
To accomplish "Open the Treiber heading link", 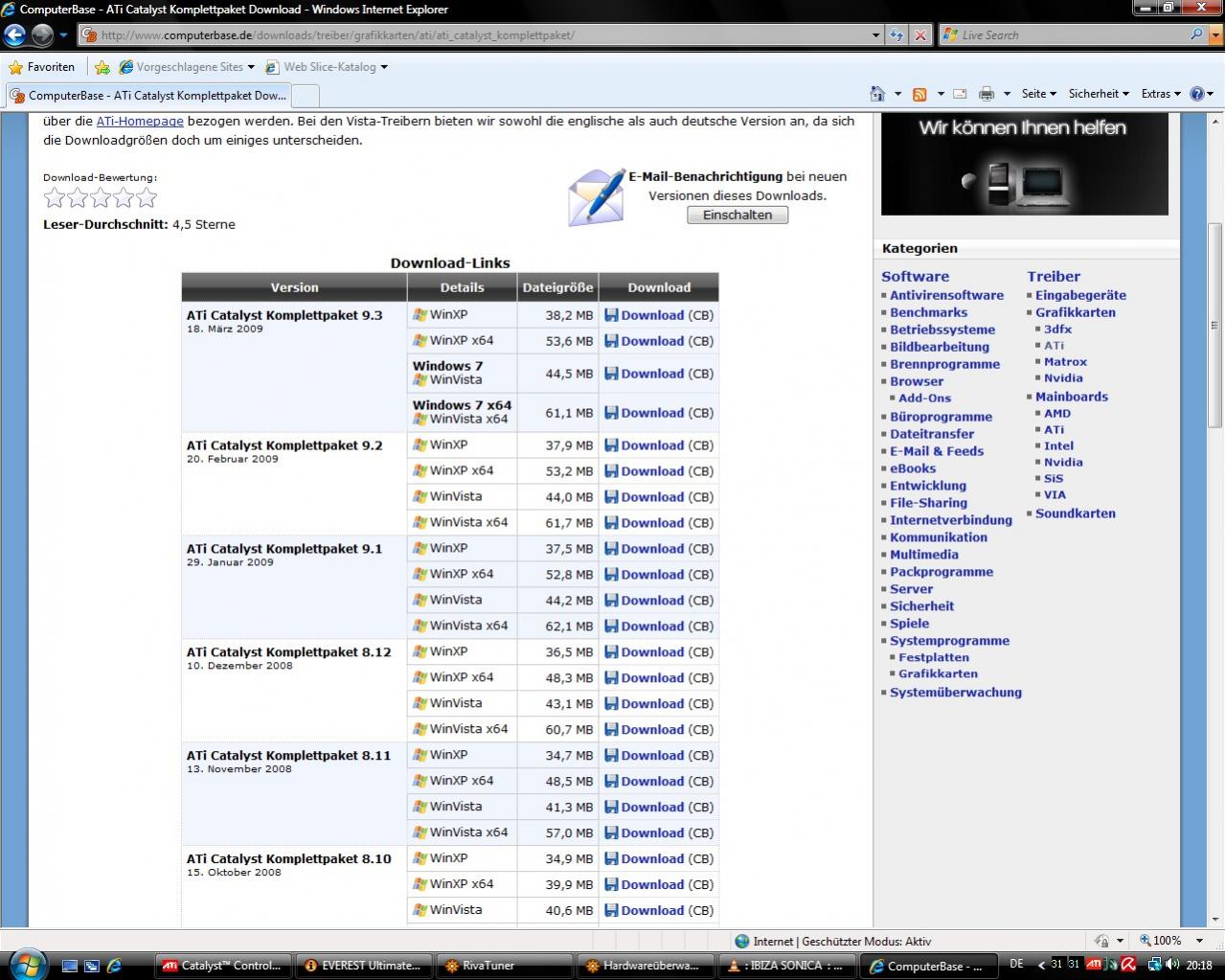I will [x=1054, y=276].
